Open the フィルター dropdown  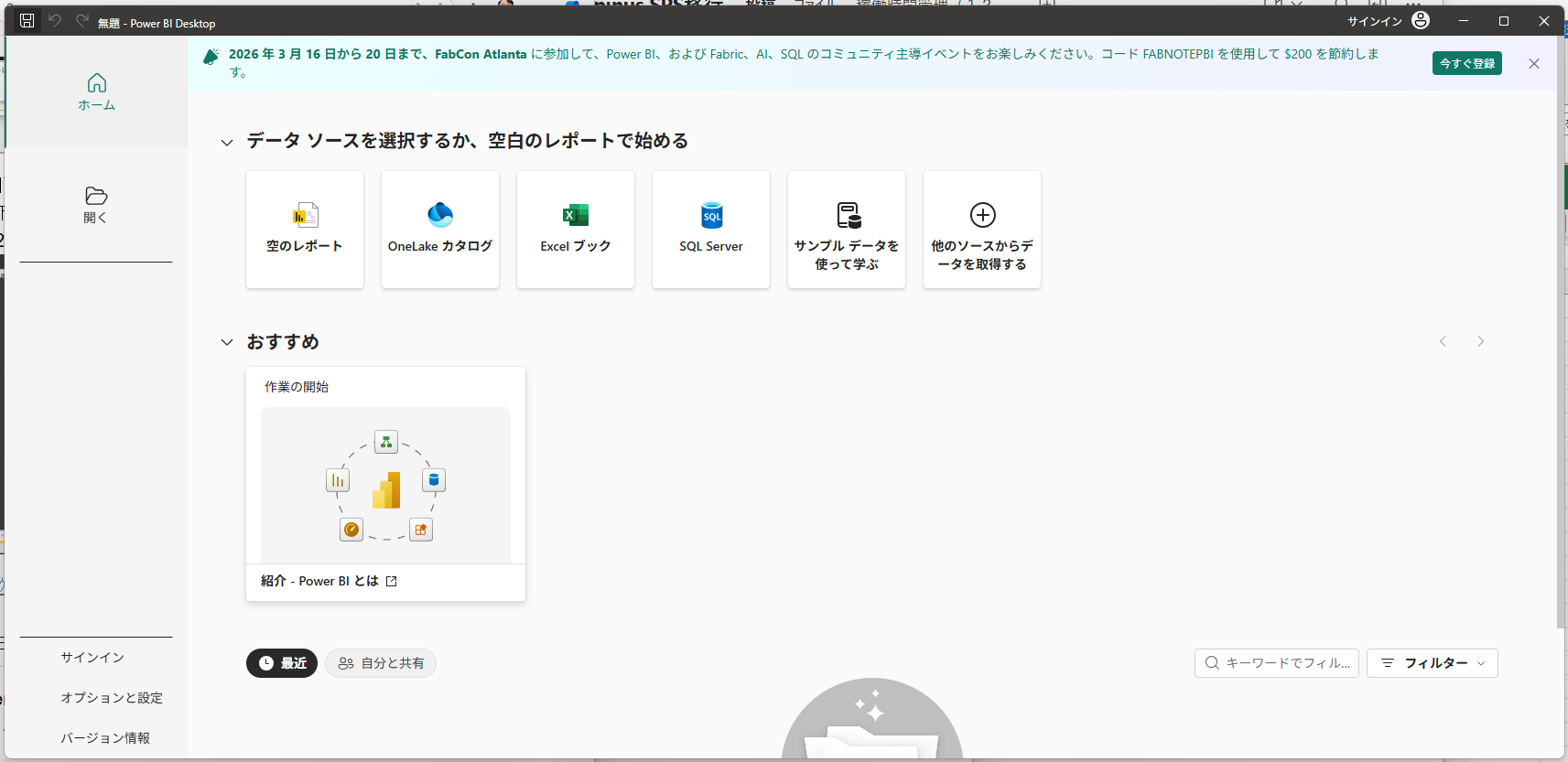1432,663
